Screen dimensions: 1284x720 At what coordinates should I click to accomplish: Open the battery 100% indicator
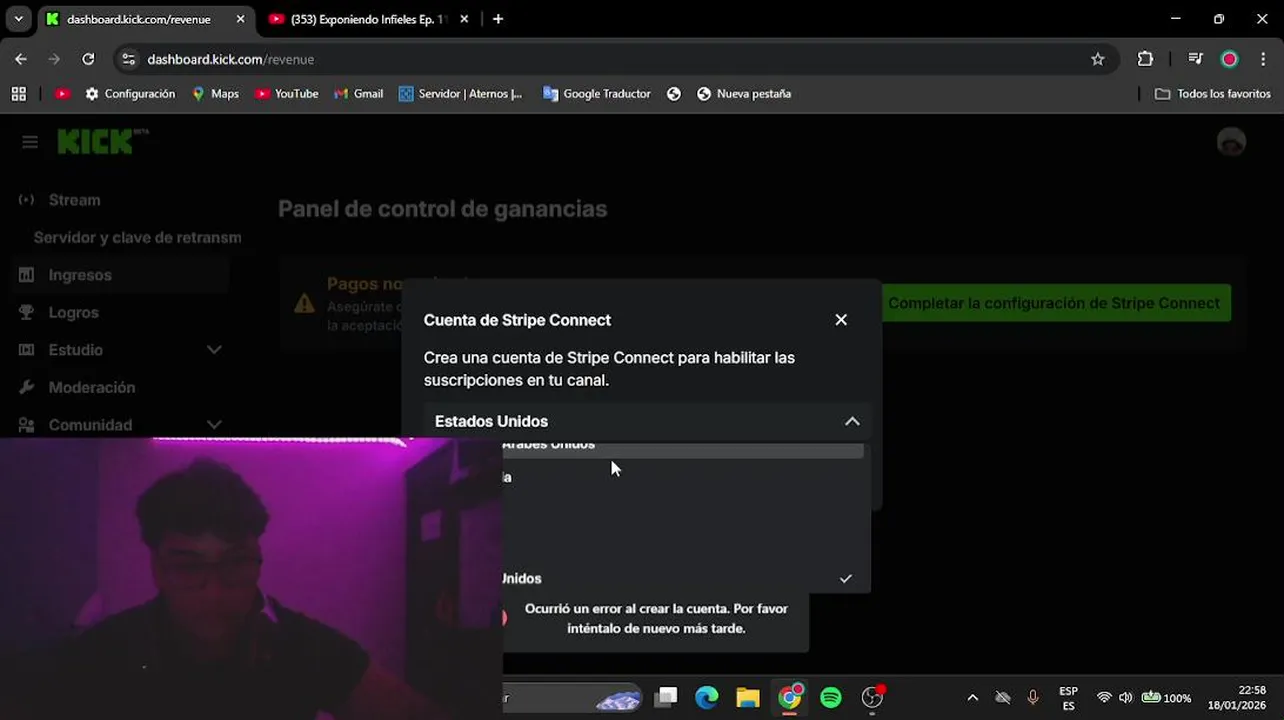(x=1167, y=698)
